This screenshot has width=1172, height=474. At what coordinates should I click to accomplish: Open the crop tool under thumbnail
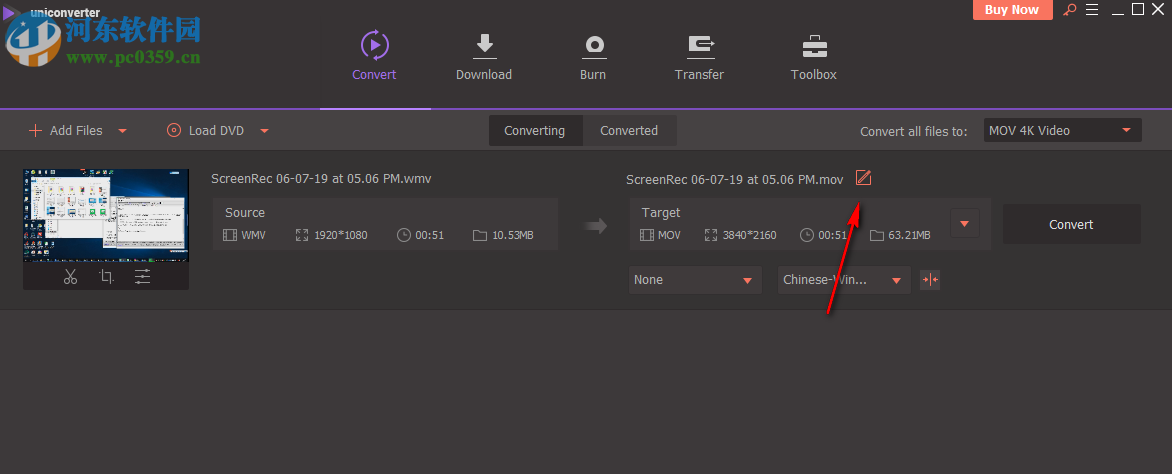[x=106, y=277]
